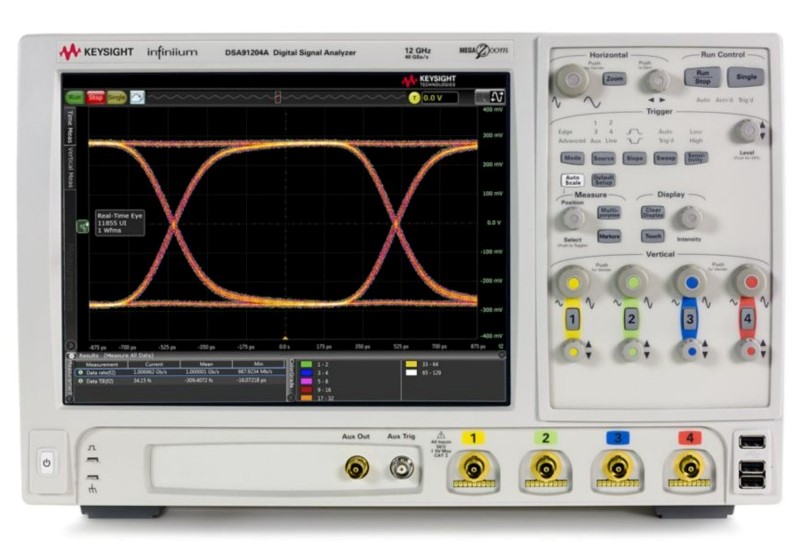Toggle channel 1 yellow button

point(572,319)
